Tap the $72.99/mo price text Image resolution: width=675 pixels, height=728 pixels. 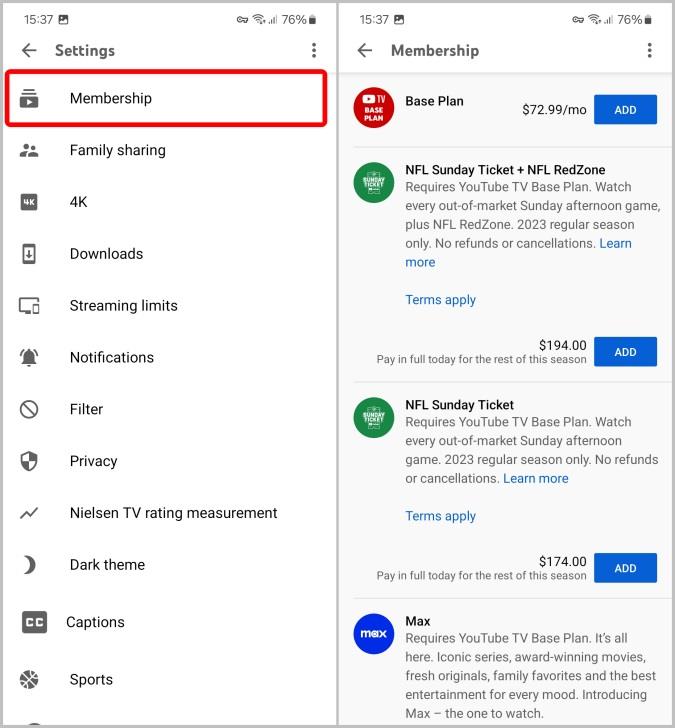554,110
